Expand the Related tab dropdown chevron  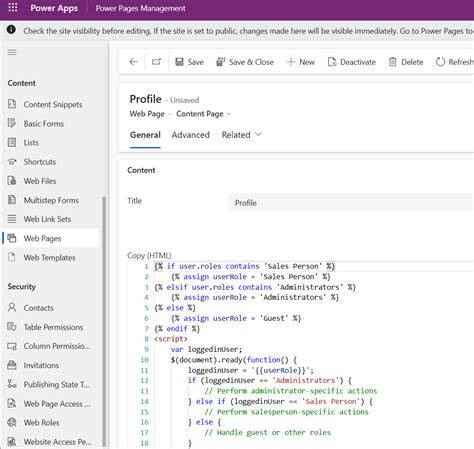[x=258, y=134]
